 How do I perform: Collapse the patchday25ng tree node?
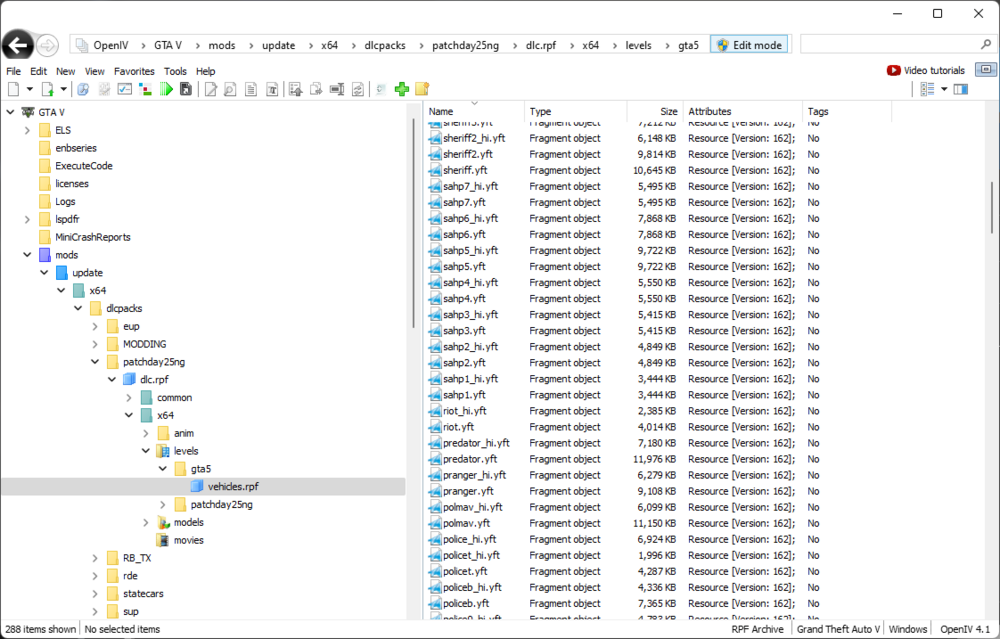pyautogui.click(x=94, y=361)
